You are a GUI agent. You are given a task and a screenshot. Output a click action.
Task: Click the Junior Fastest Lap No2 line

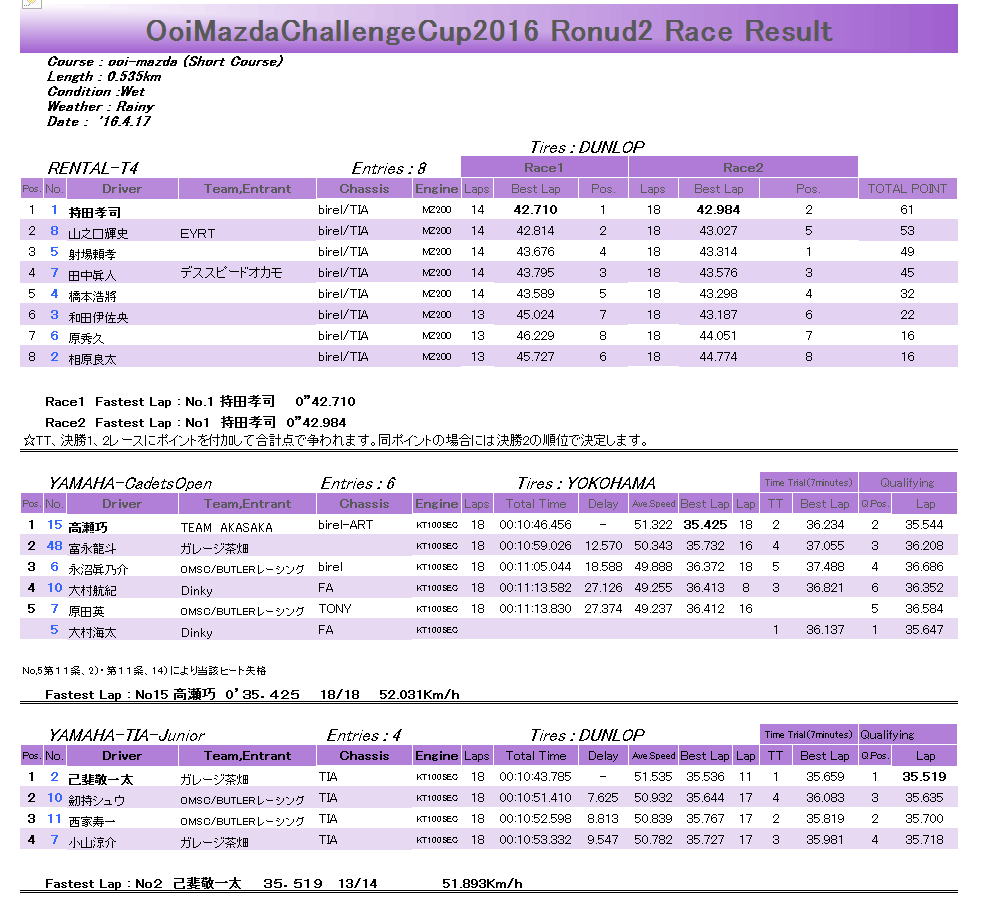point(284,883)
